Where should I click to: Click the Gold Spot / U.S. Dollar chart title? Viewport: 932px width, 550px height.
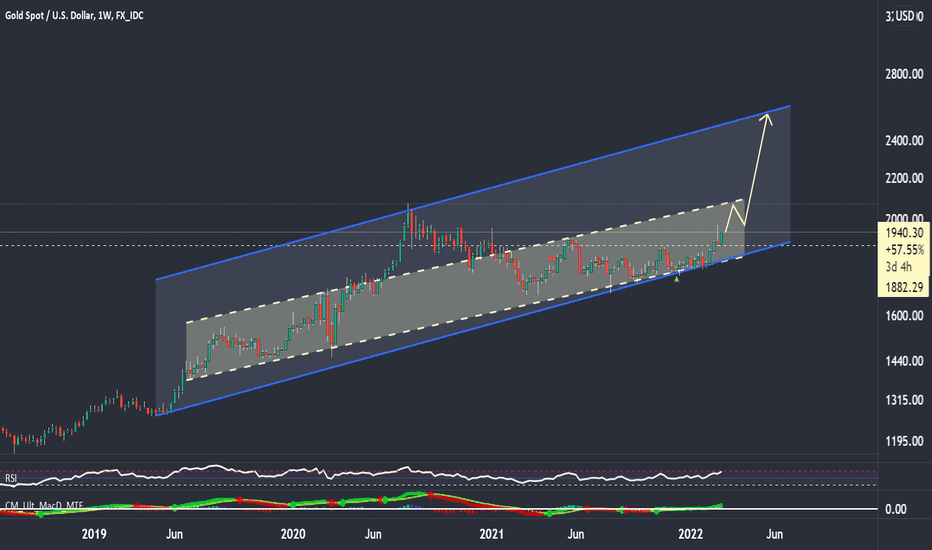click(74, 15)
